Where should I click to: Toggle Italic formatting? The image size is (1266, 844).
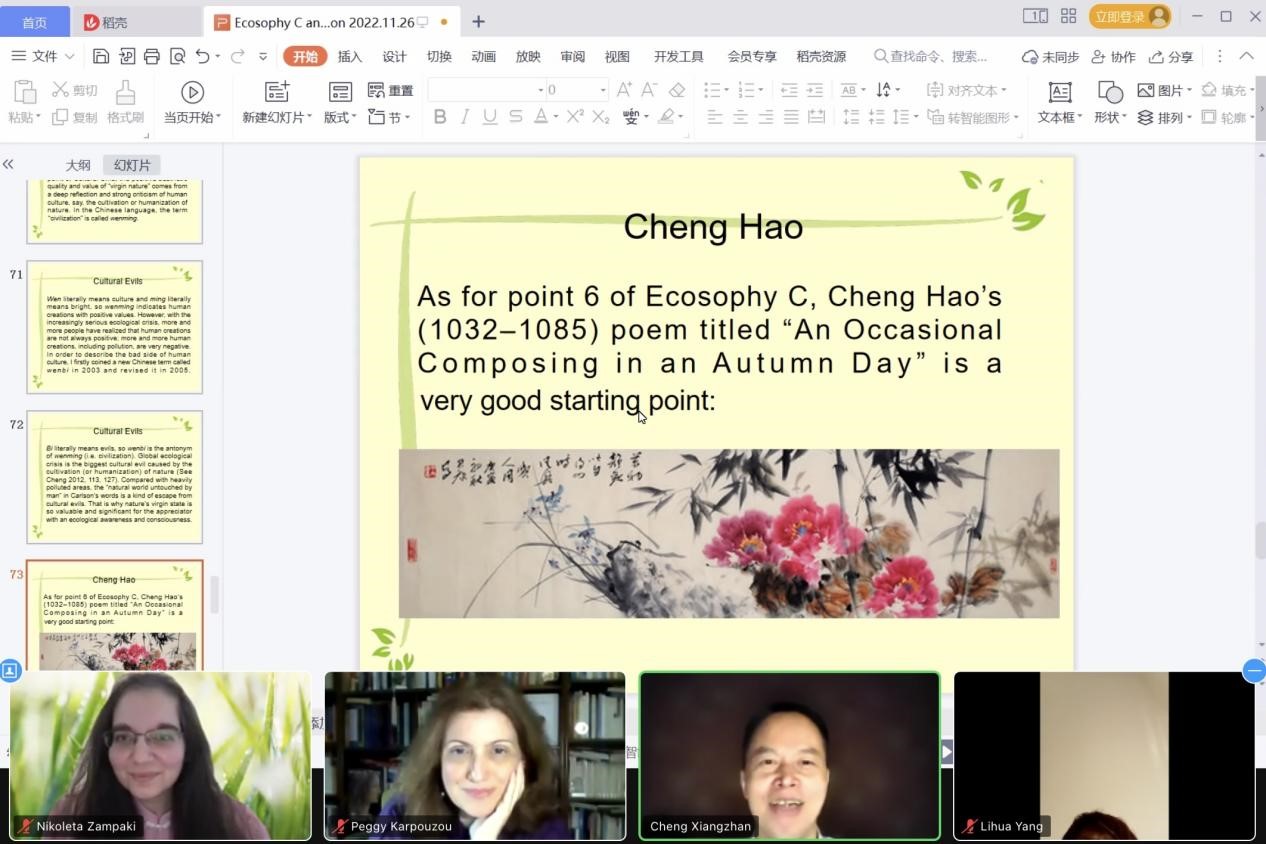coord(464,117)
